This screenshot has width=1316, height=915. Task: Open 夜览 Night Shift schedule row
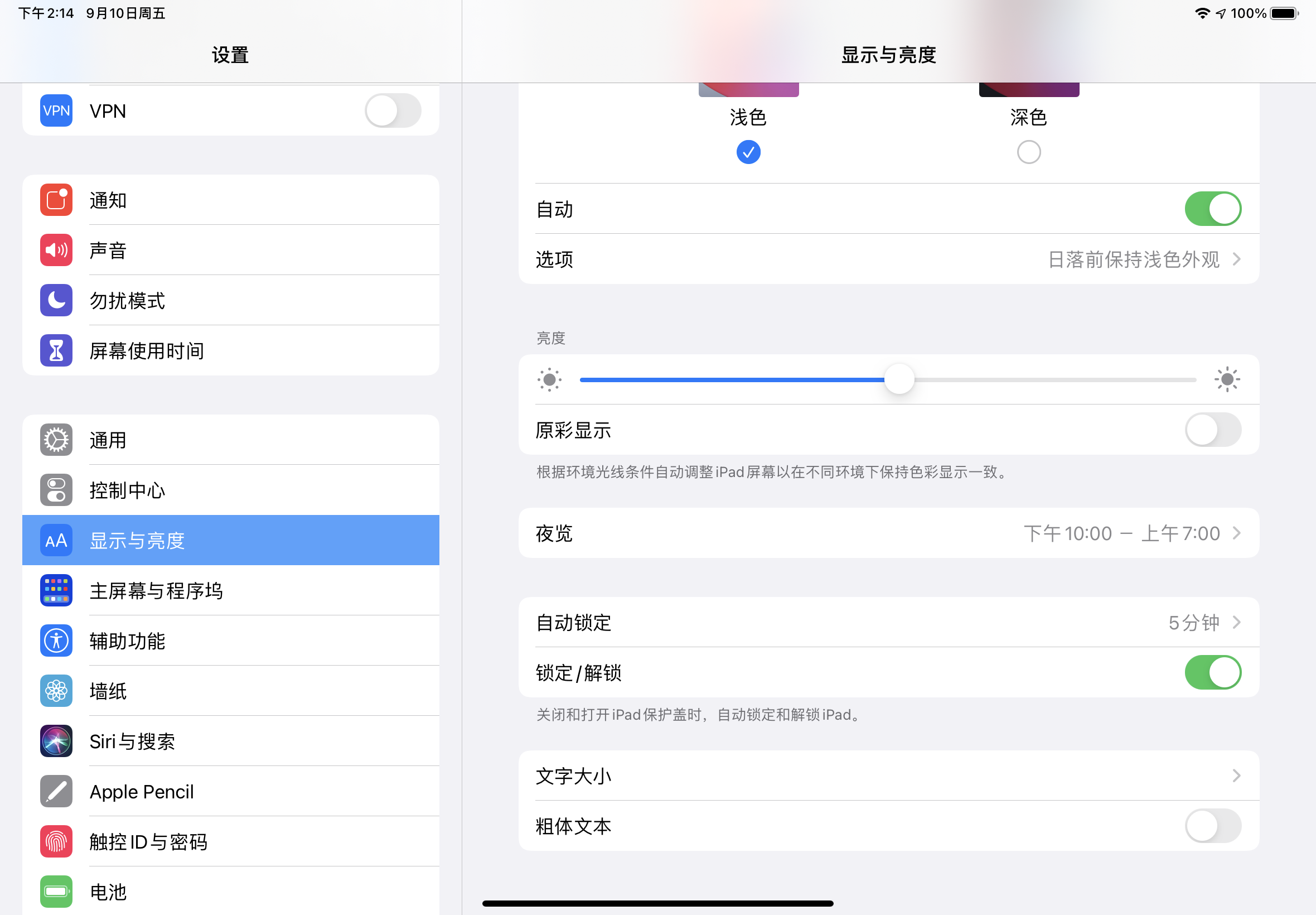point(888,533)
